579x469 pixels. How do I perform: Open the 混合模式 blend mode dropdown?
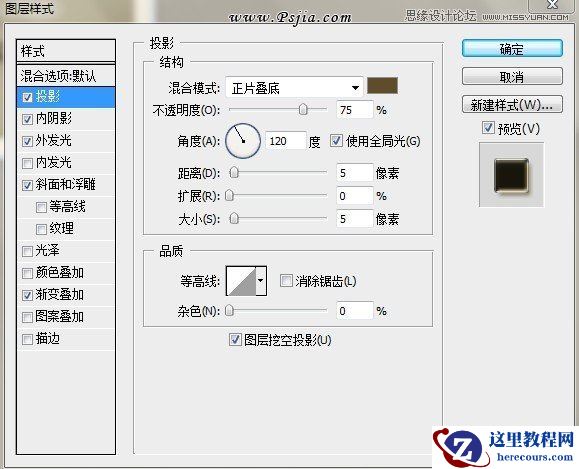(x=294, y=88)
